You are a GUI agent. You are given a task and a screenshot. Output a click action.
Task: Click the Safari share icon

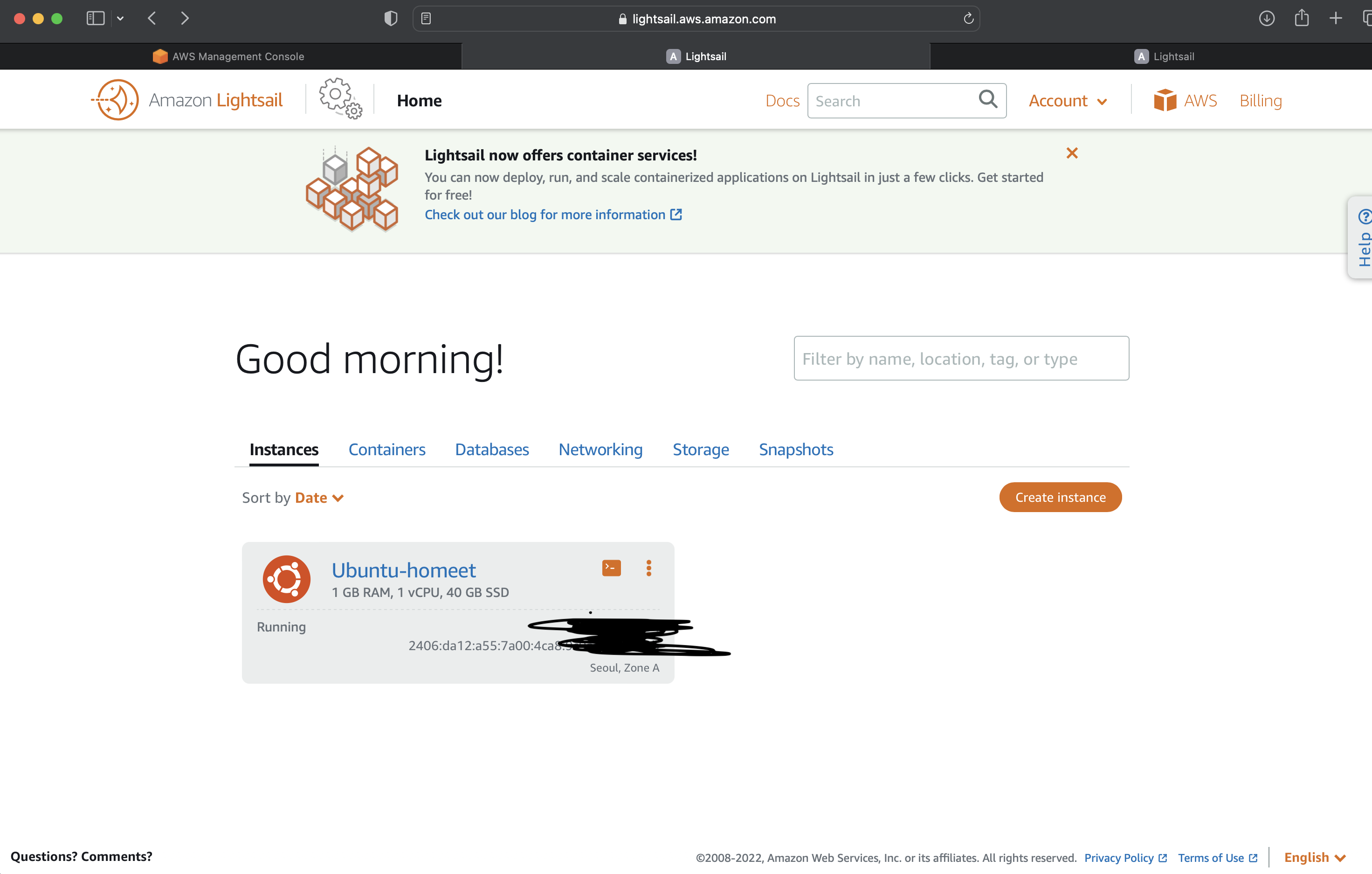pos(1301,18)
